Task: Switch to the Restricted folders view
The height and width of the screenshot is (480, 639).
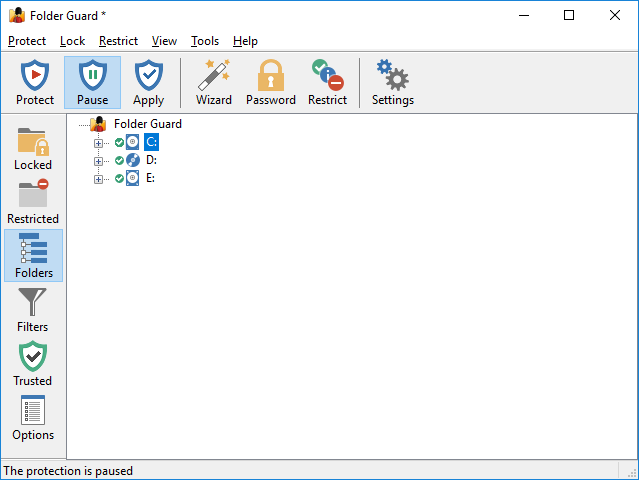Action: click(x=33, y=202)
